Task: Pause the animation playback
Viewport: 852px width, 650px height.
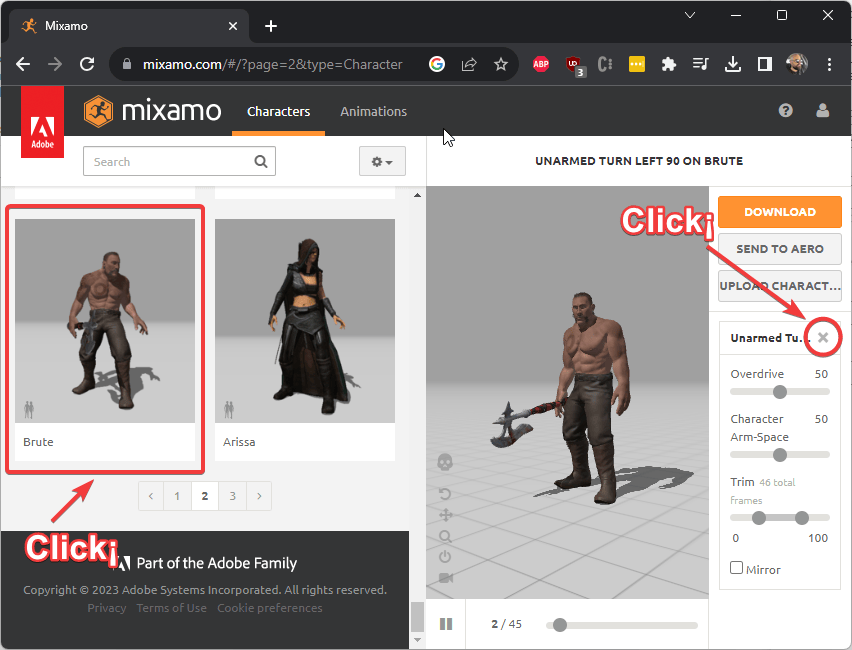Action: click(446, 624)
